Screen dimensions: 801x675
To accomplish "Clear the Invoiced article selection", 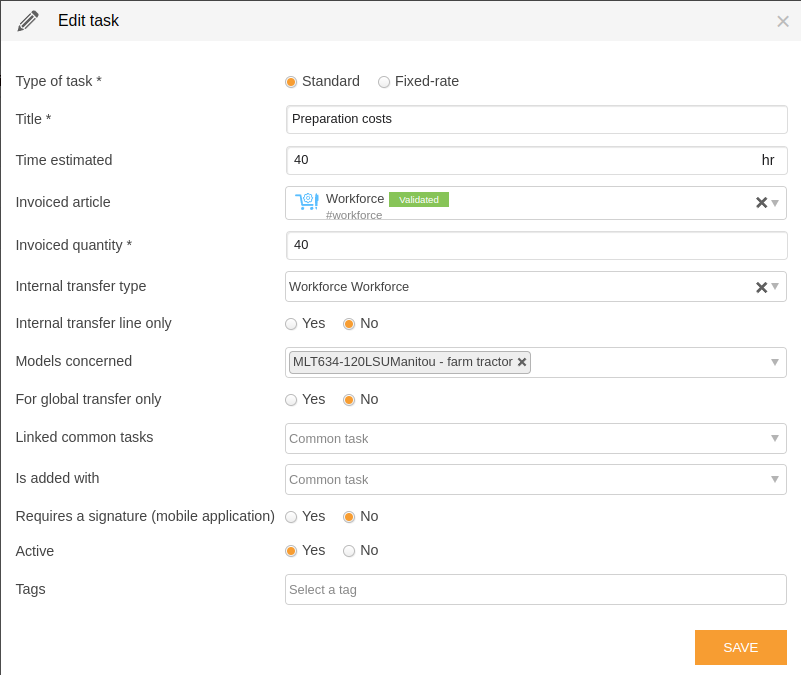I will (x=761, y=203).
